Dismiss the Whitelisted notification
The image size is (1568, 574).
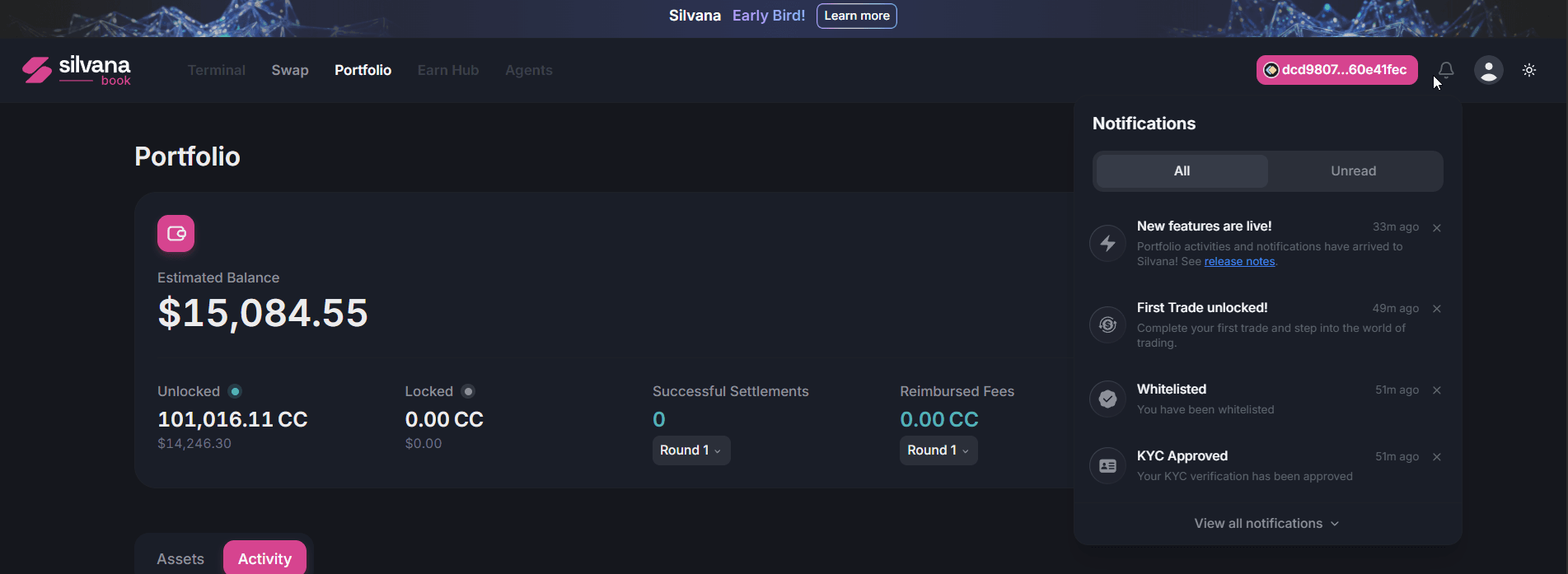(1436, 390)
